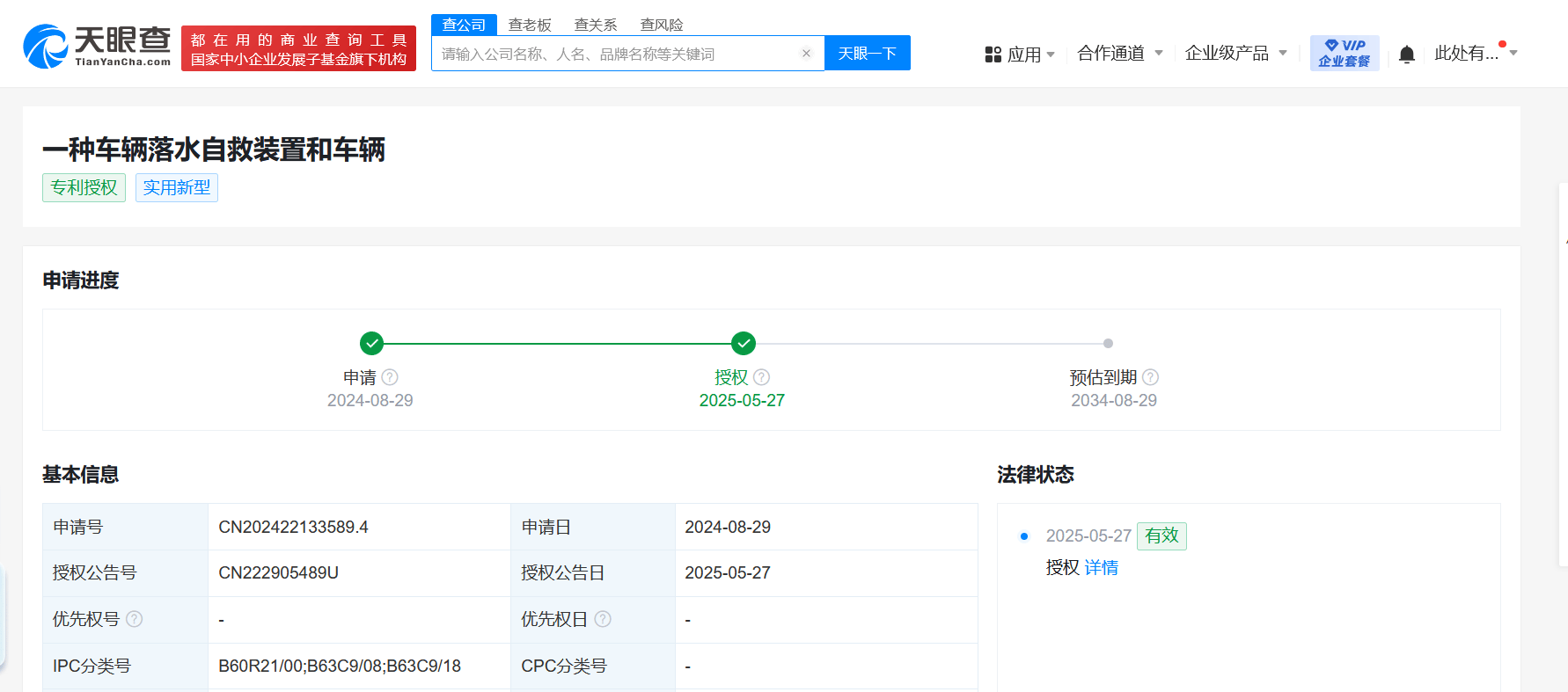Click the 授权公告日 value 2025-05-27 cell
This screenshot has width=1568, height=692.
(826, 573)
